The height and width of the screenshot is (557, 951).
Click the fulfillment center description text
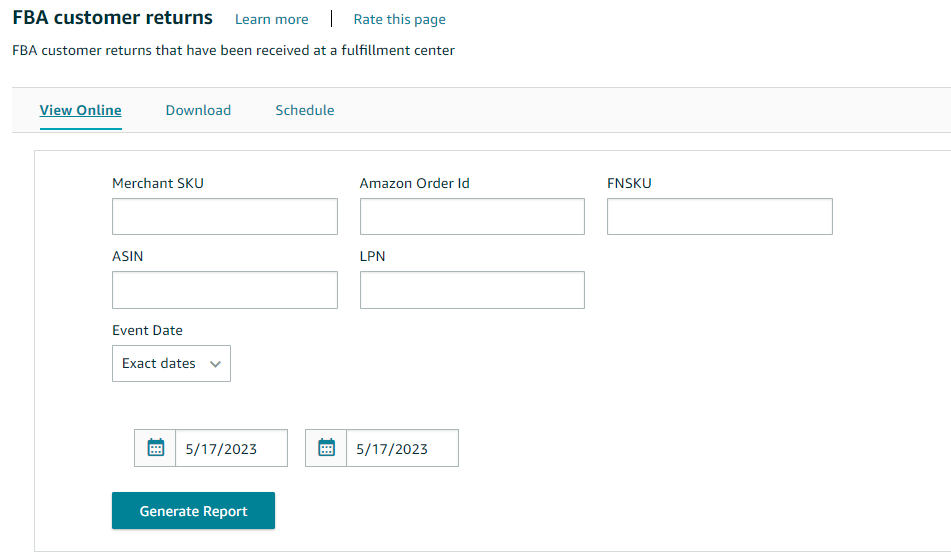[x=234, y=50]
